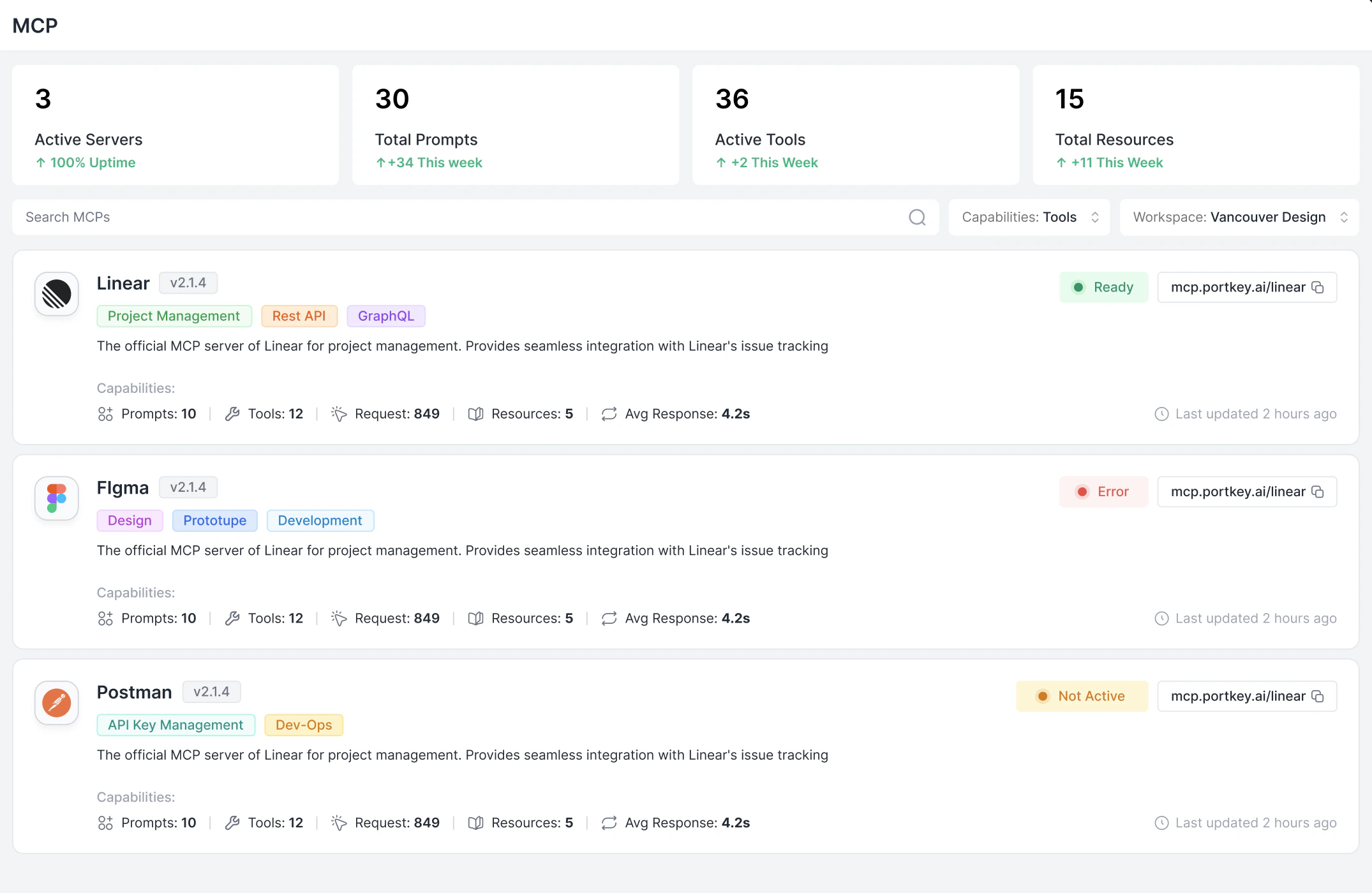The image size is (1372, 893).
Task: Click the Figma app logo
Action: click(x=57, y=498)
